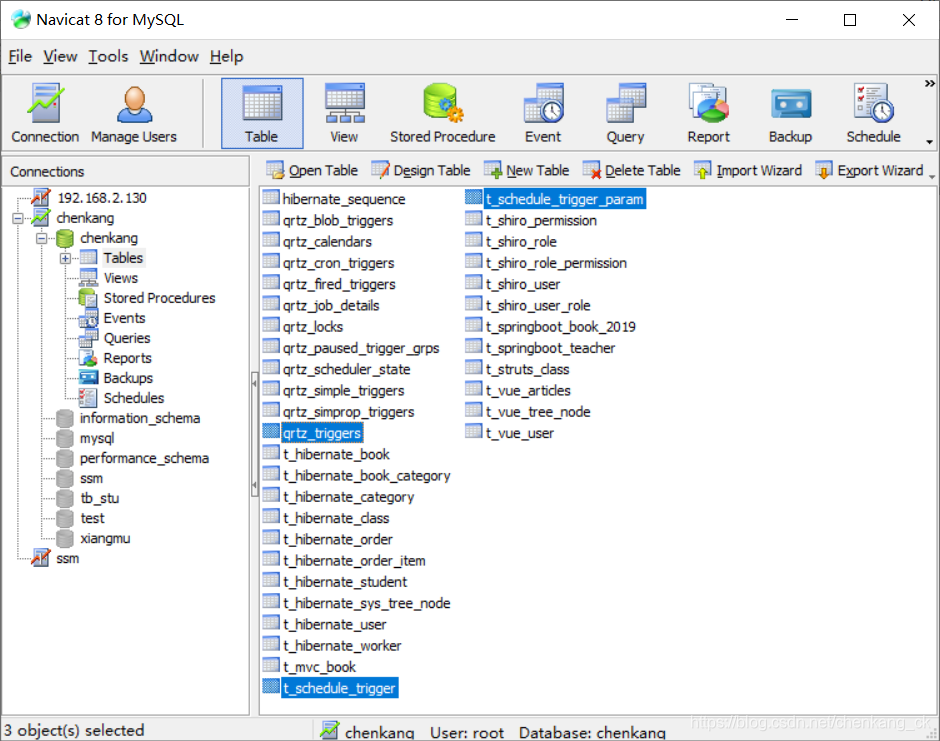Click Open Table button
This screenshot has height=741, width=940.
click(x=312, y=171)
